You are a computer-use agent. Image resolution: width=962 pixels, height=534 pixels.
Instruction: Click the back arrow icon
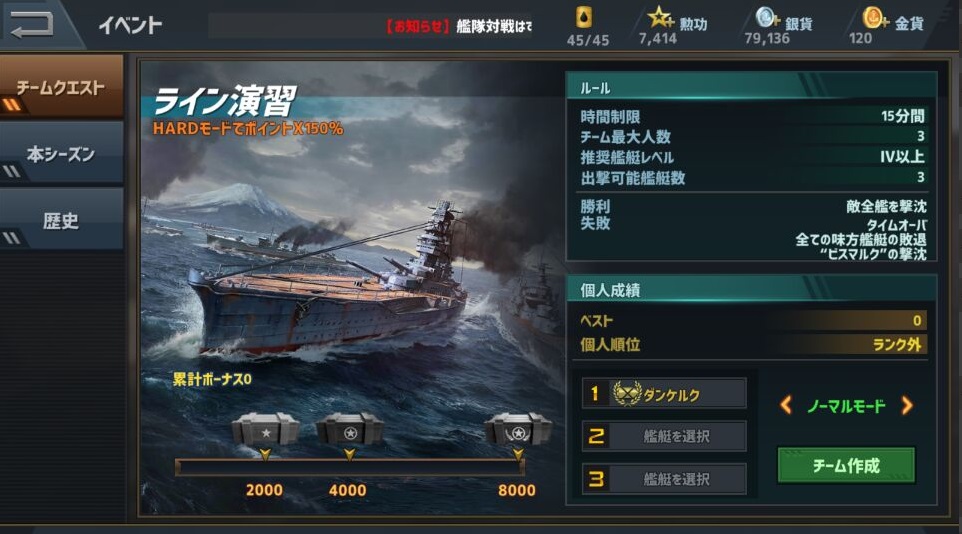tap(31, 23)
